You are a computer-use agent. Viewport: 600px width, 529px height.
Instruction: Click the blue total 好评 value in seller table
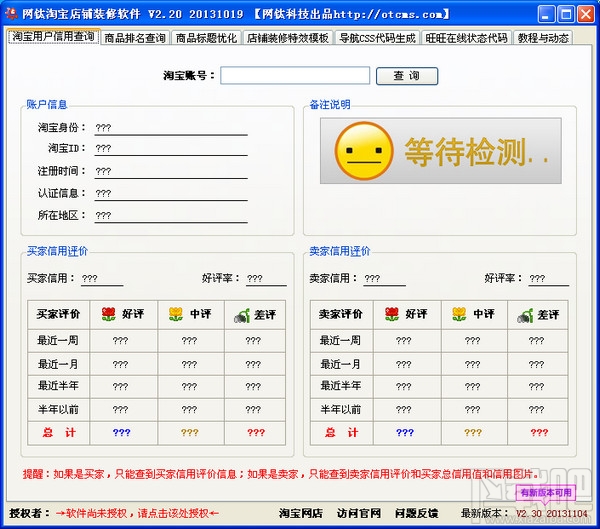[405, 433]
